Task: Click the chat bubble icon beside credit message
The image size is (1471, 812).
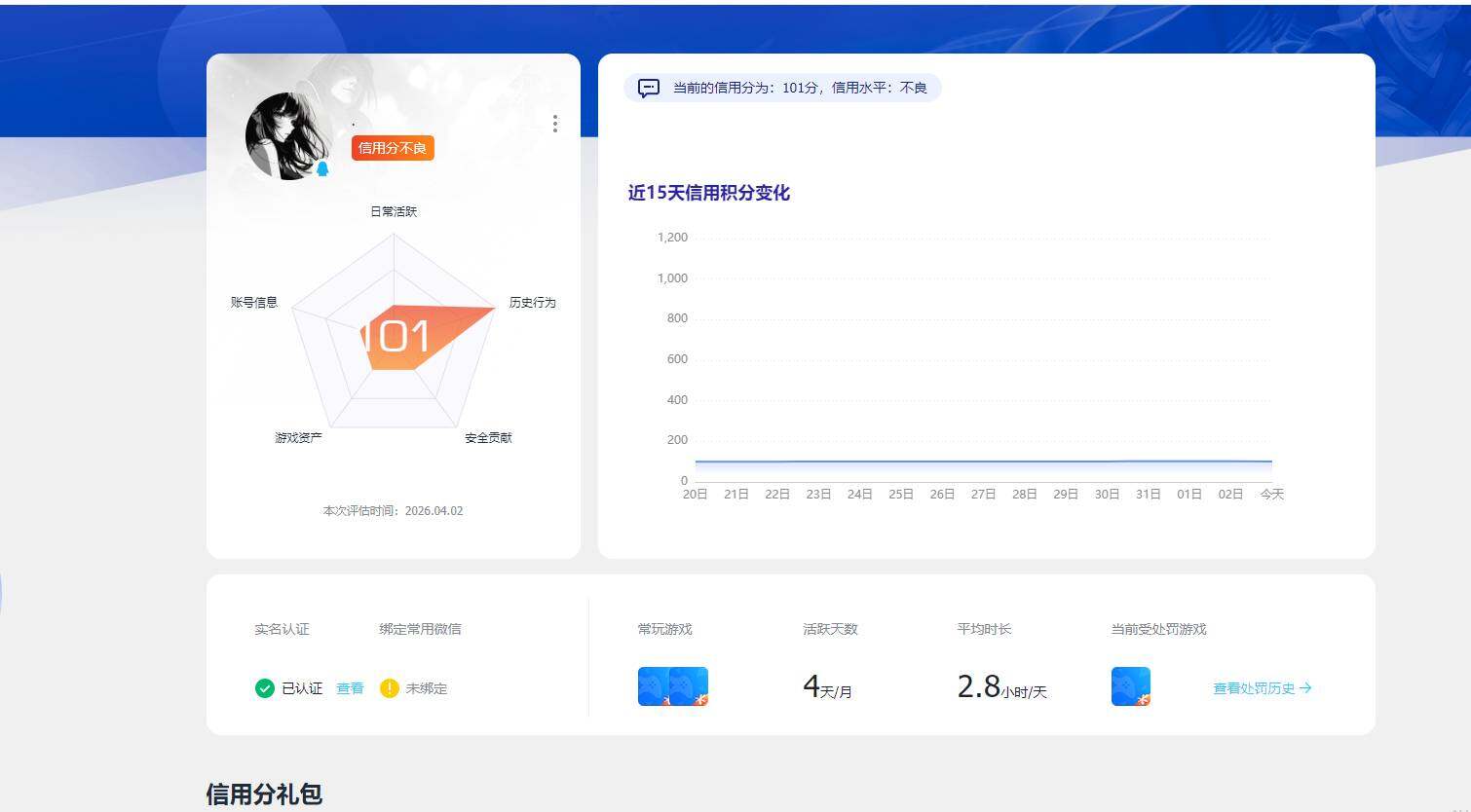Action: [x=649, y=88]
